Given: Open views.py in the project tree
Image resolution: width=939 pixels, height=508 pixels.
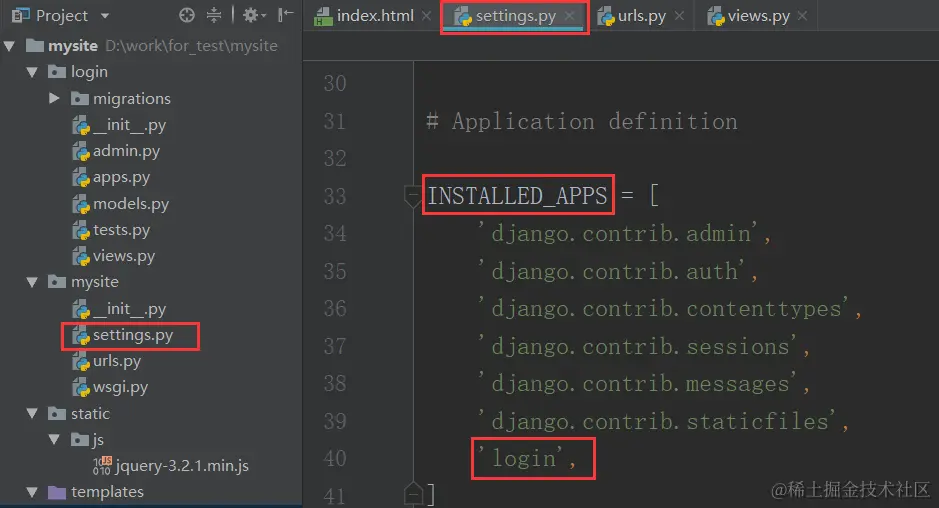Looking at the screenshot, I should click(x=124, y=256).
